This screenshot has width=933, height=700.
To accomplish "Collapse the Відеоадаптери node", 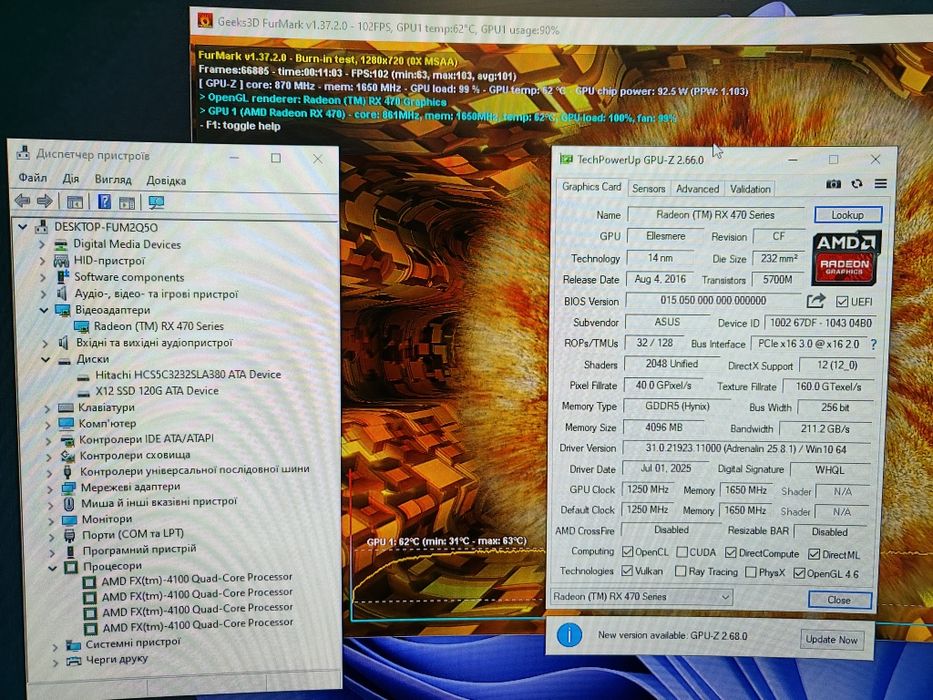I will (x=44, y=310).
